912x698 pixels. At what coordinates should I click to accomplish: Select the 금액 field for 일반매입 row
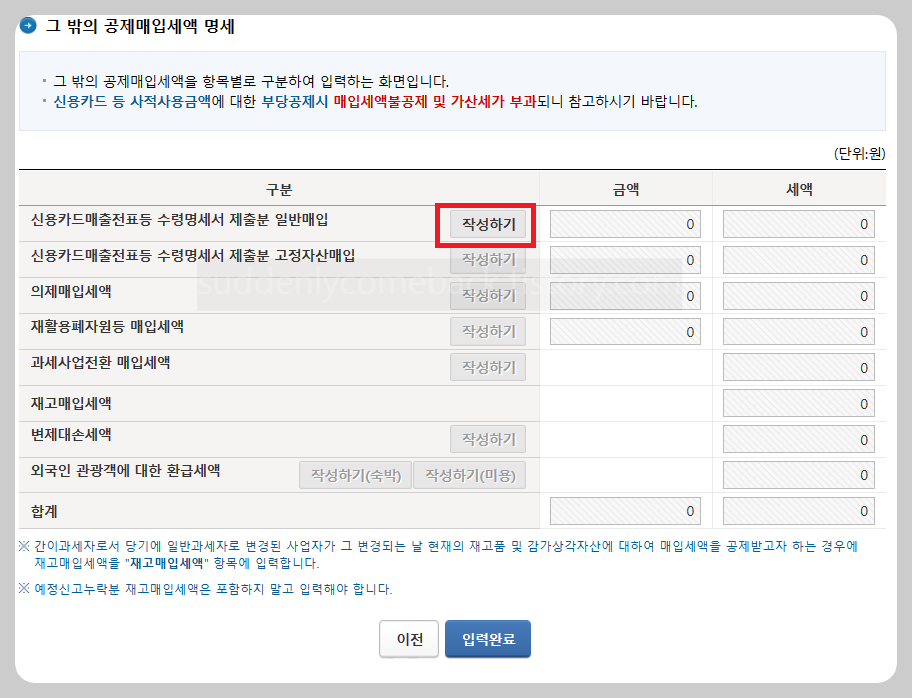624,223
